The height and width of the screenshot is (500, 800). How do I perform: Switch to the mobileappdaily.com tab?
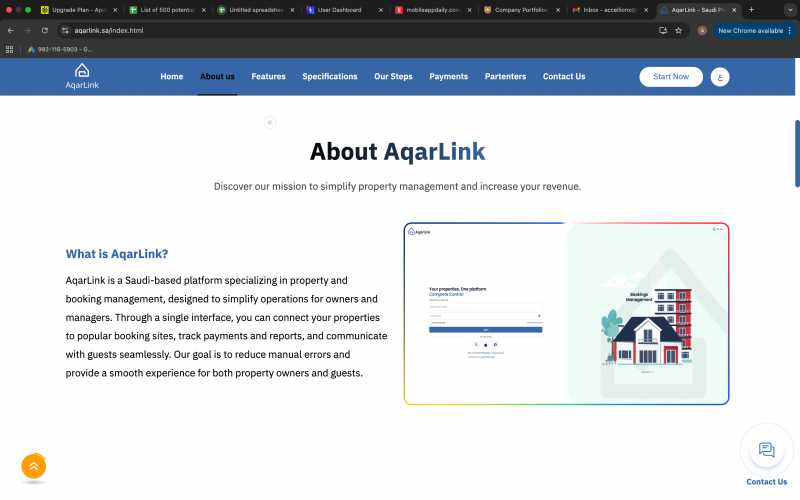(433, 10)
